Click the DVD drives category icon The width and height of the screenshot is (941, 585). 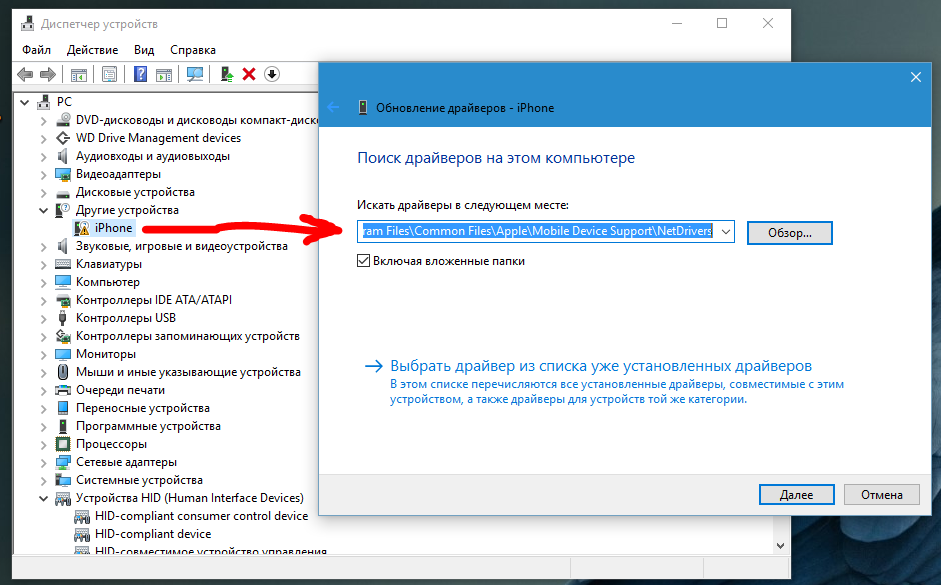coord(63,120)
